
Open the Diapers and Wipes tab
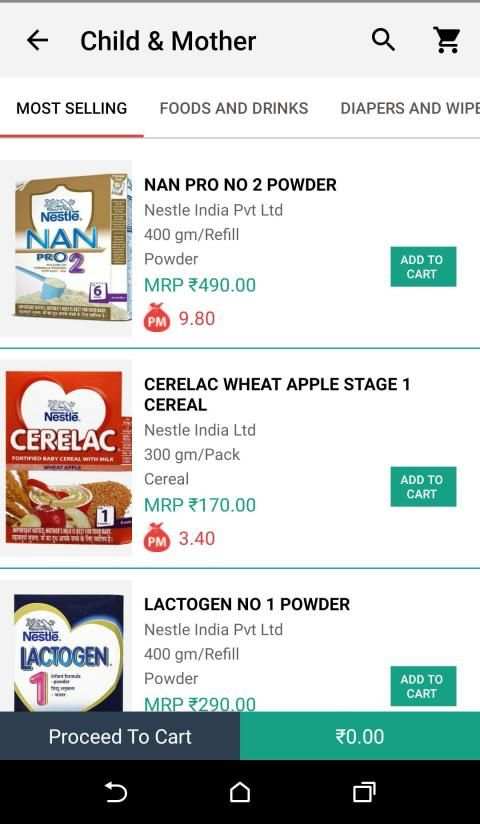coord(410,108)
